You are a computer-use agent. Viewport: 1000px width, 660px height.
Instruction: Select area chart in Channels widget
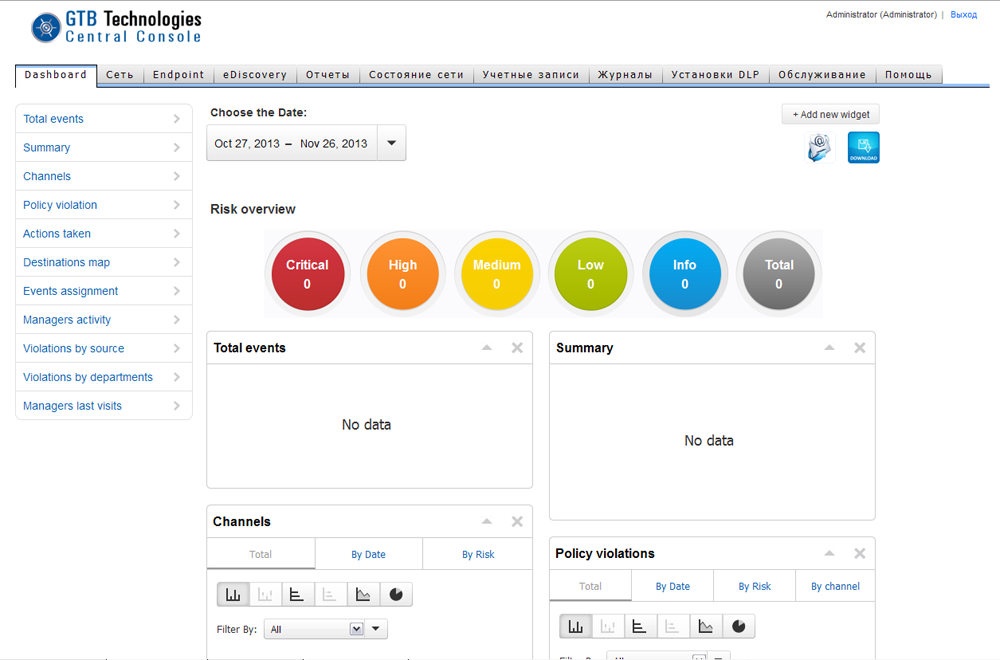[363, 594]
